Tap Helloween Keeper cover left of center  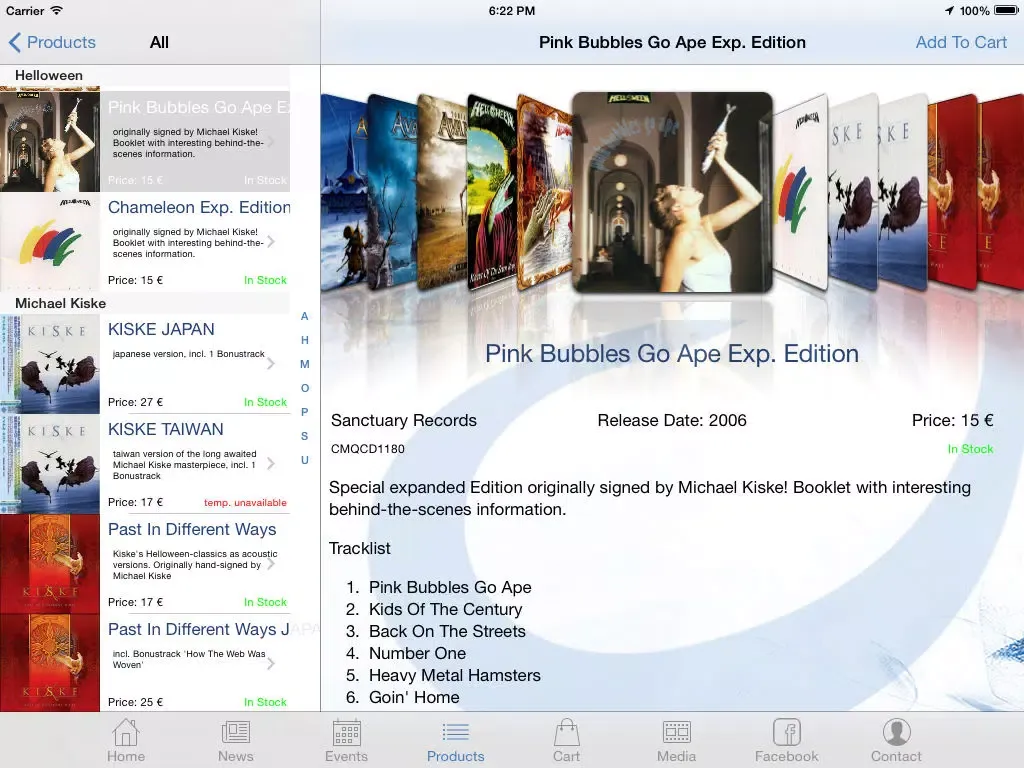492,191
